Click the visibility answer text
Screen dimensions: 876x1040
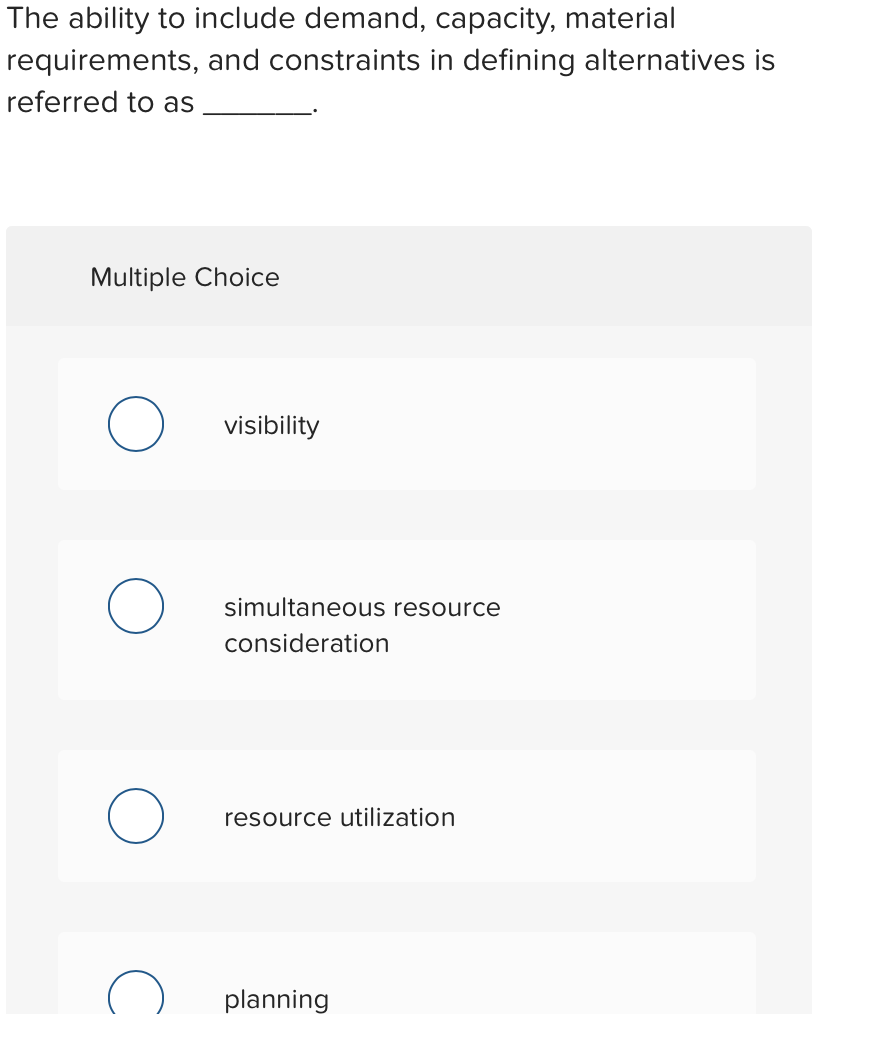pos(271,424)
